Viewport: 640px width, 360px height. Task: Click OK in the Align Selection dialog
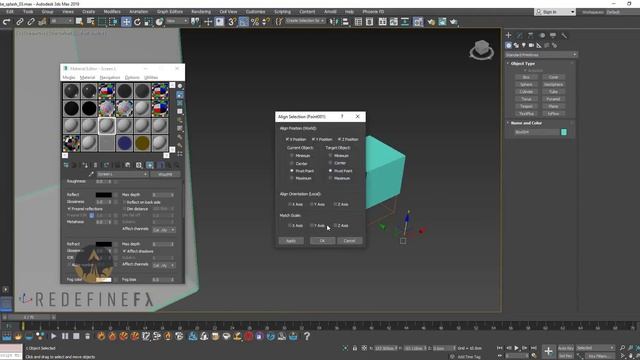pos(322,241)
